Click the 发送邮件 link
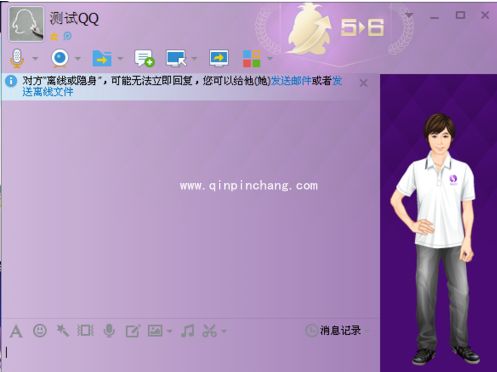 pos(291,80)
